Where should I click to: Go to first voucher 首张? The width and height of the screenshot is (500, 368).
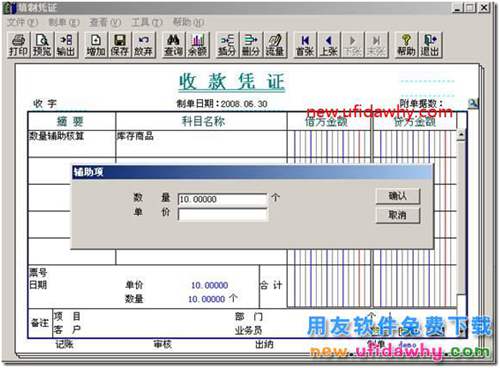[x=305, y=45]
